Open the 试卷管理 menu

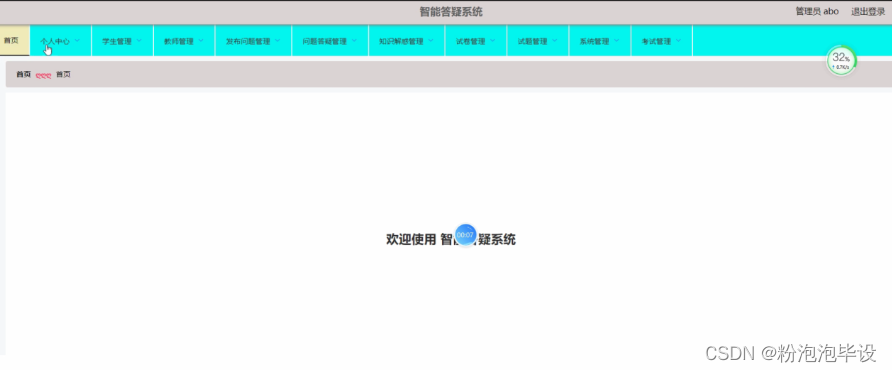coord(476,41)
